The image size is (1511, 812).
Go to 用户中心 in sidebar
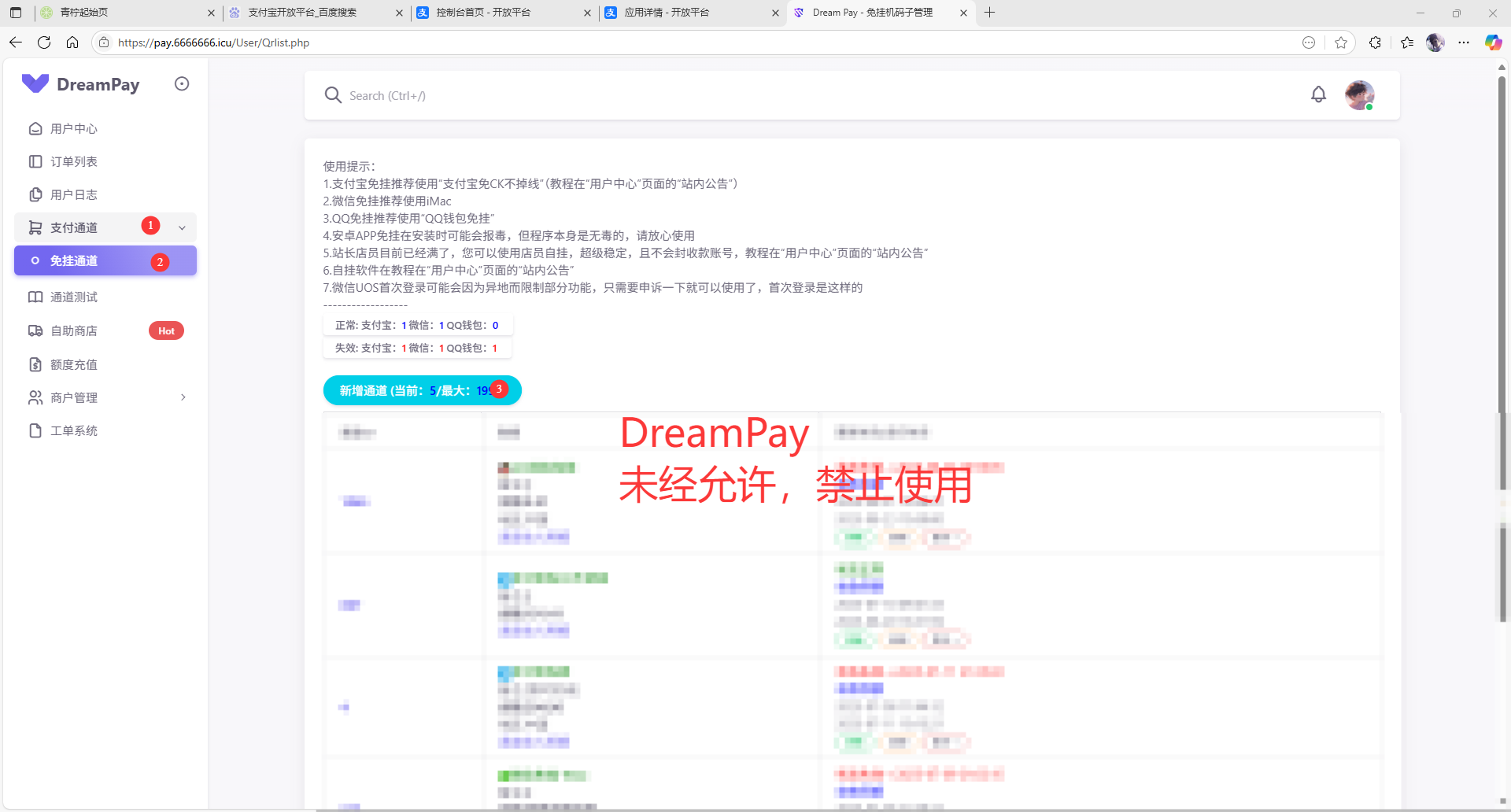point(74,128)
